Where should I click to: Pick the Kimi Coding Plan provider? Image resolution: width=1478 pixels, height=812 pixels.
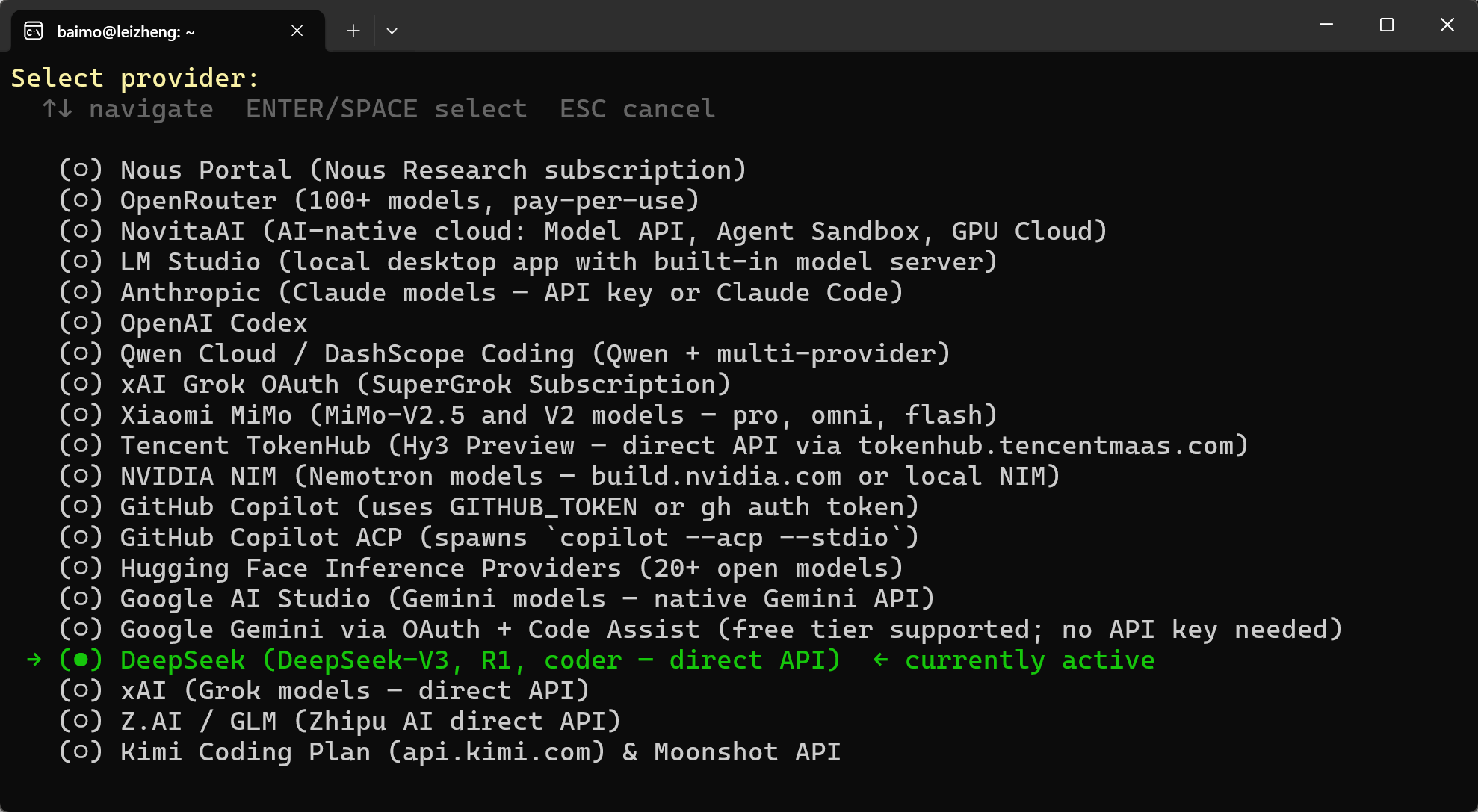[450, 751]
